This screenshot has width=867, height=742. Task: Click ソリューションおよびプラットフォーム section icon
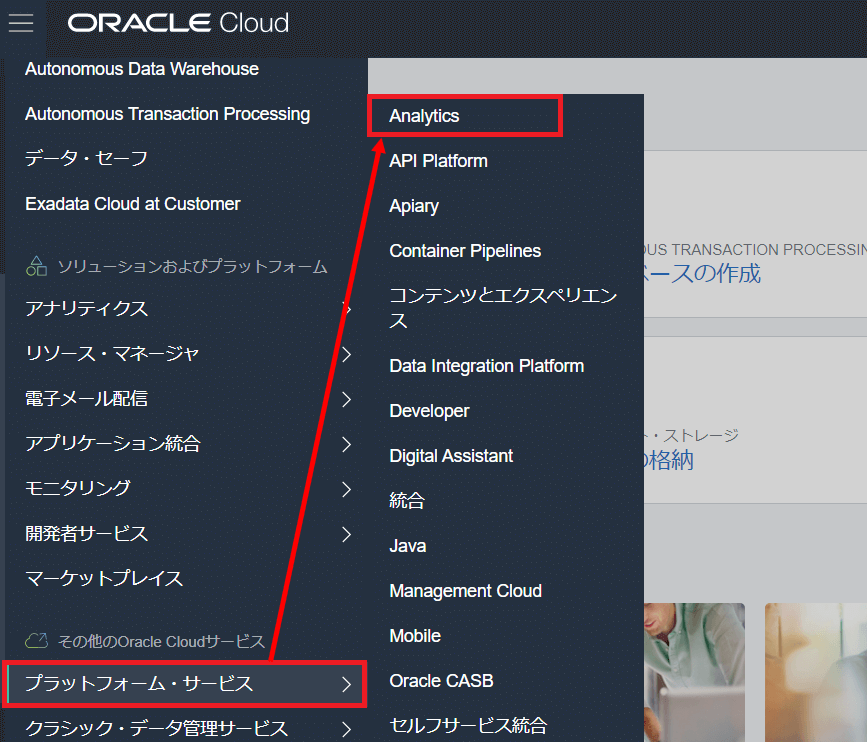click(x=36, y=266)
